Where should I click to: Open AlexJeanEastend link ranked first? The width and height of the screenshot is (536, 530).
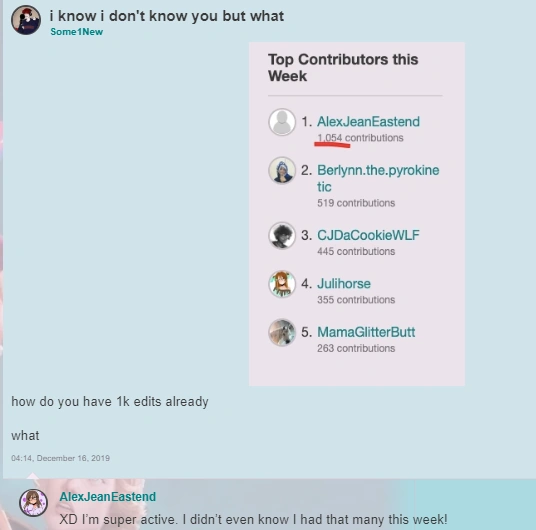tap(368, 121)
